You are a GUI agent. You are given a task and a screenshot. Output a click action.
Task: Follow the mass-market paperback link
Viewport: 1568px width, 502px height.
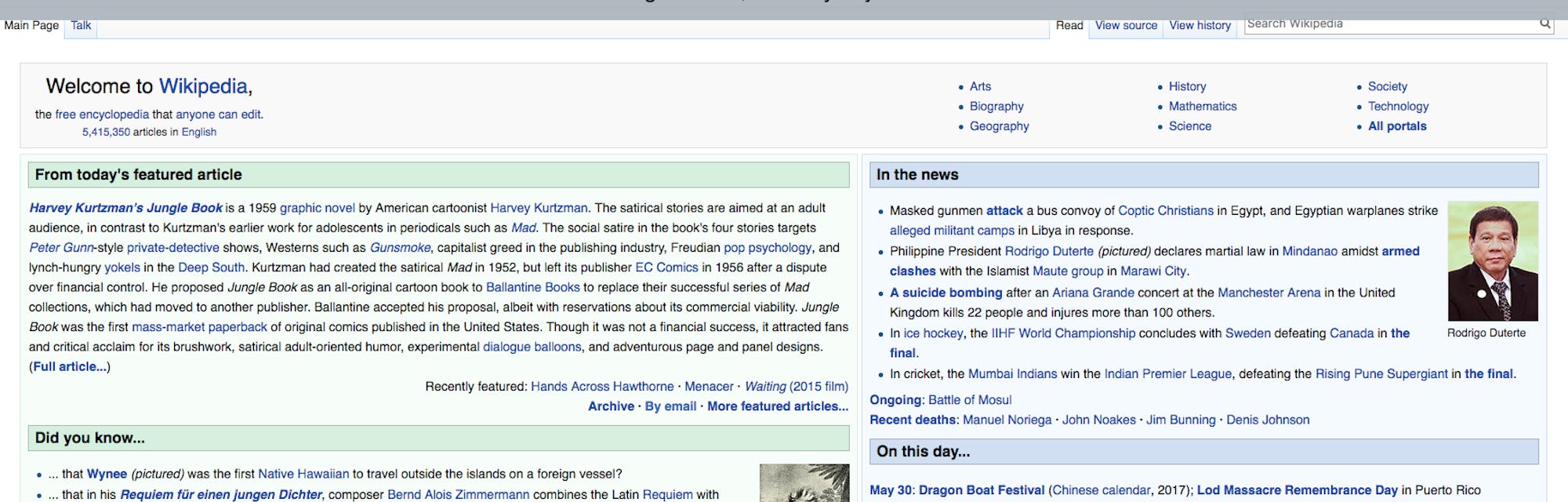(x=199, y=327)
